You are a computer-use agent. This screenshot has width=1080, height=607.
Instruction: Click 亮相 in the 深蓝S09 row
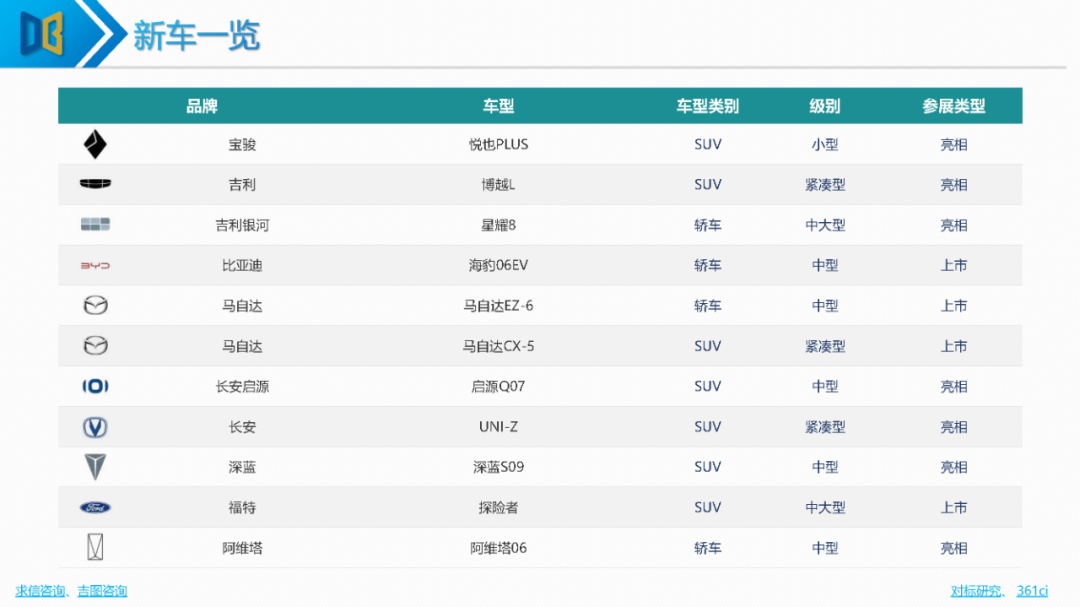pyautogui.click(x=954, y=467)
